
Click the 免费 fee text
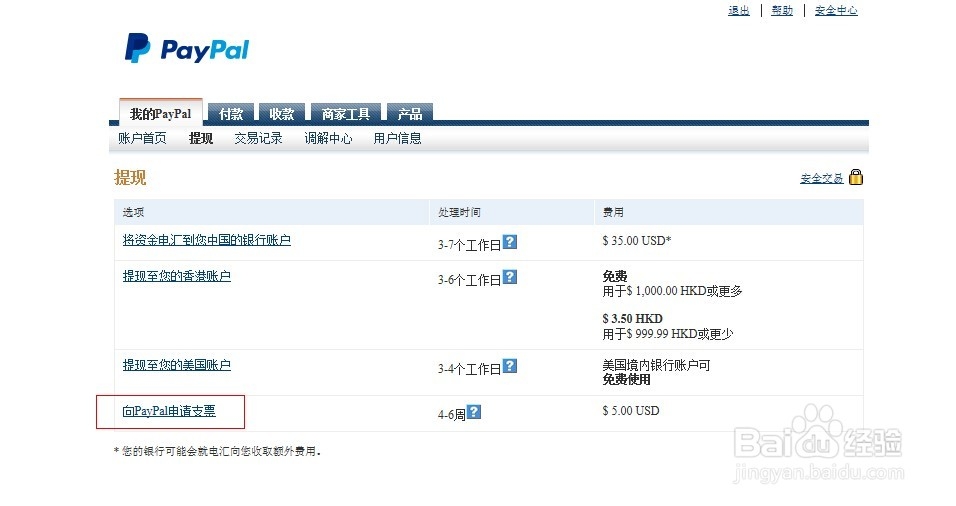click(615, 276)
